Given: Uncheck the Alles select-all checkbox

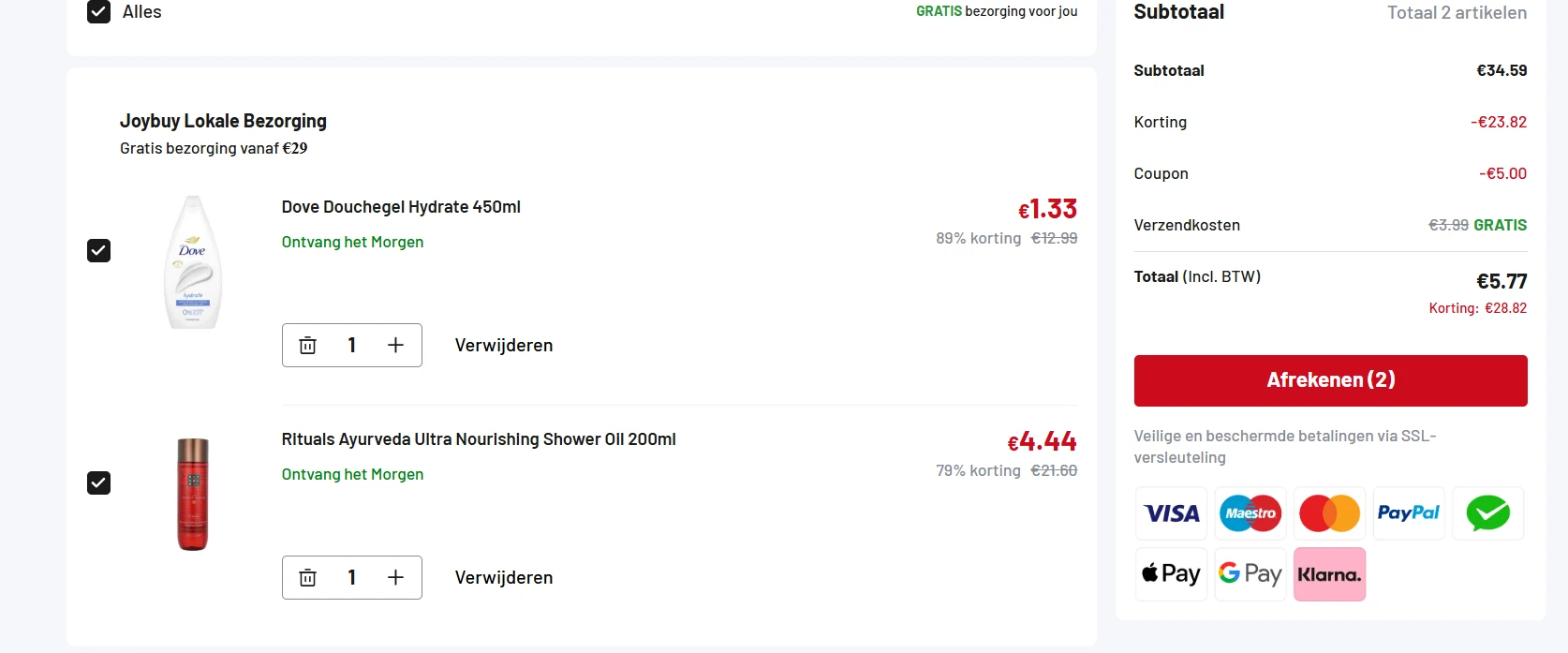Looking at the screenshot, I should pos(98,12).
